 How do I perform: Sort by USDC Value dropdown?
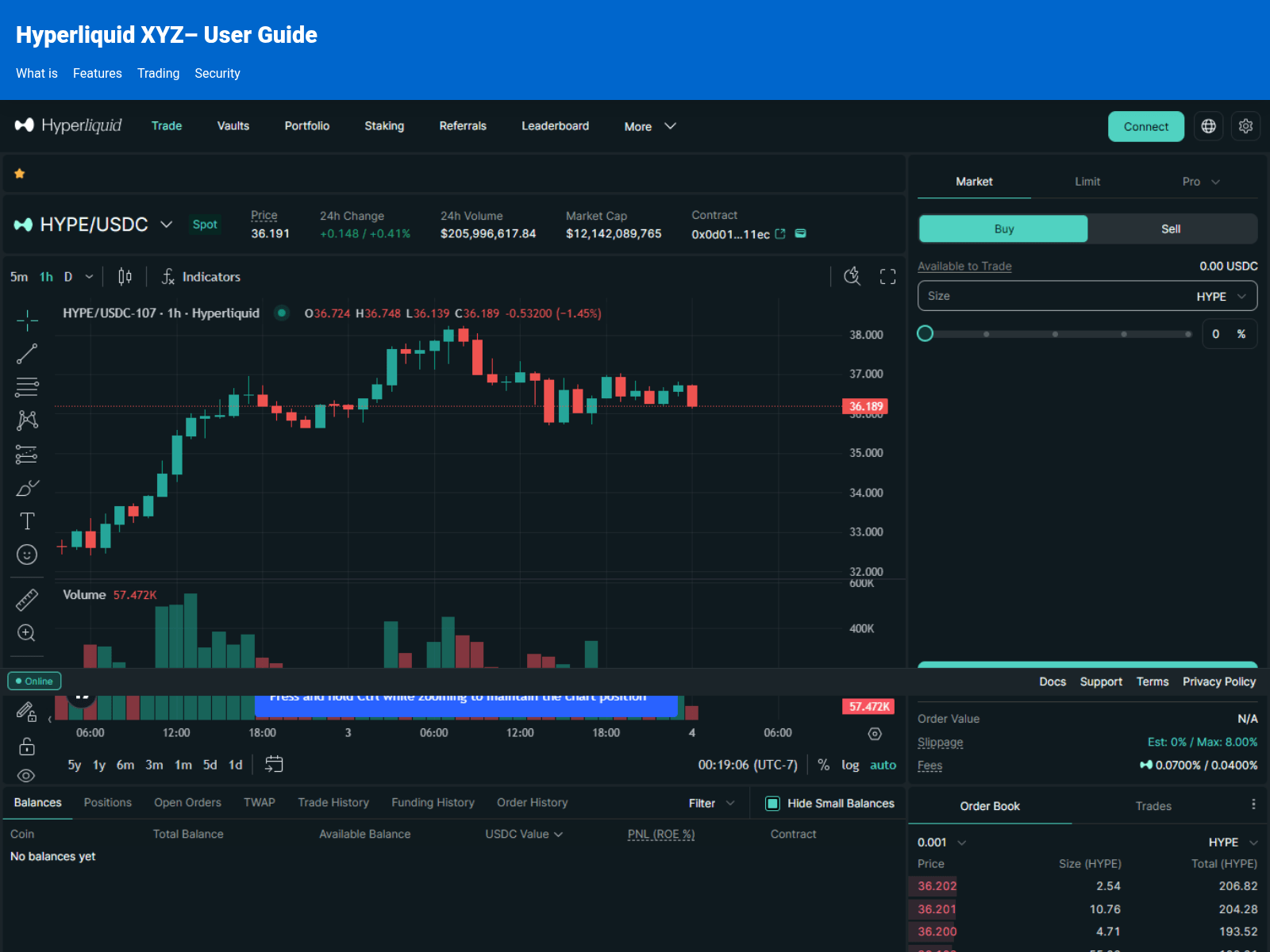[524, 834]
